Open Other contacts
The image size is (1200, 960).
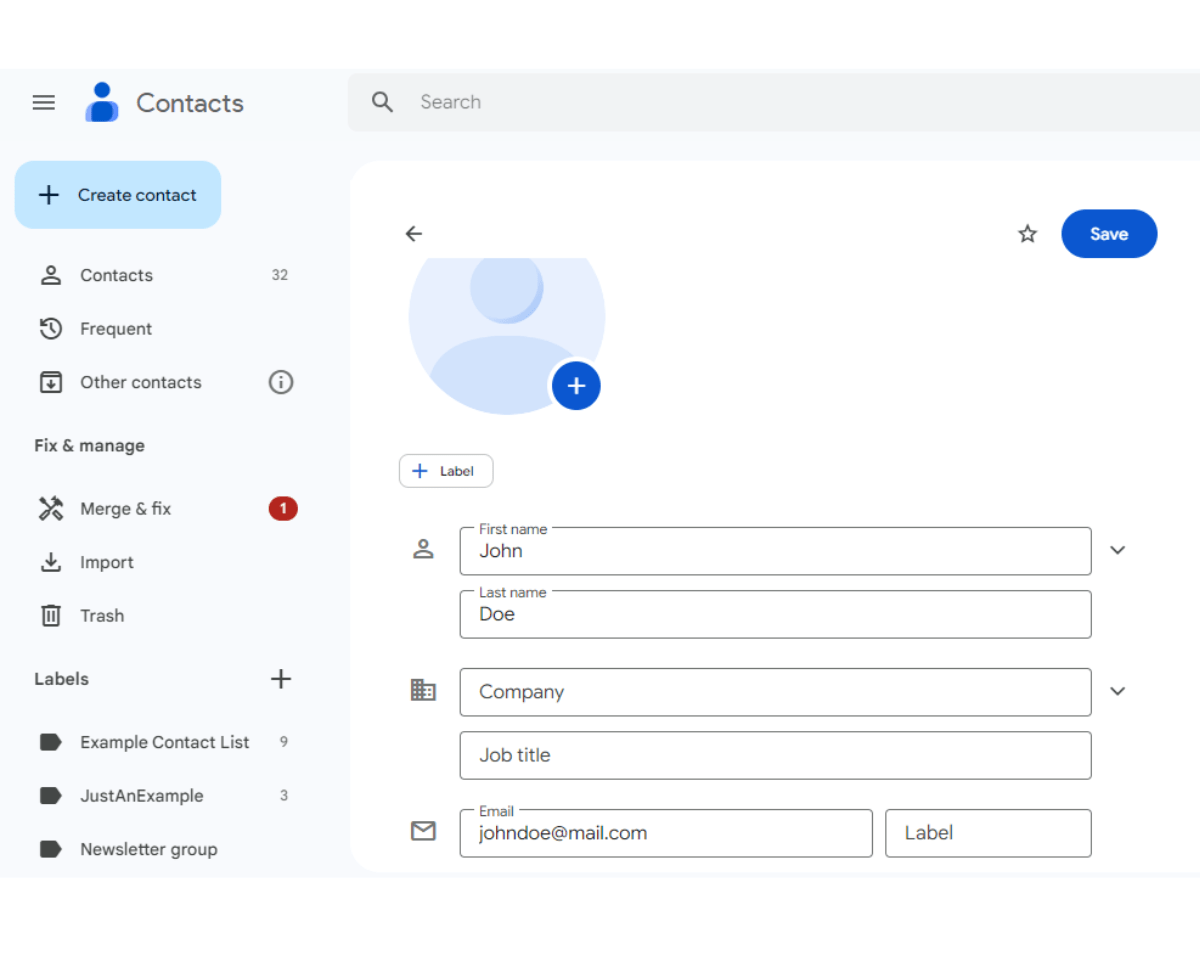(140, 382)
